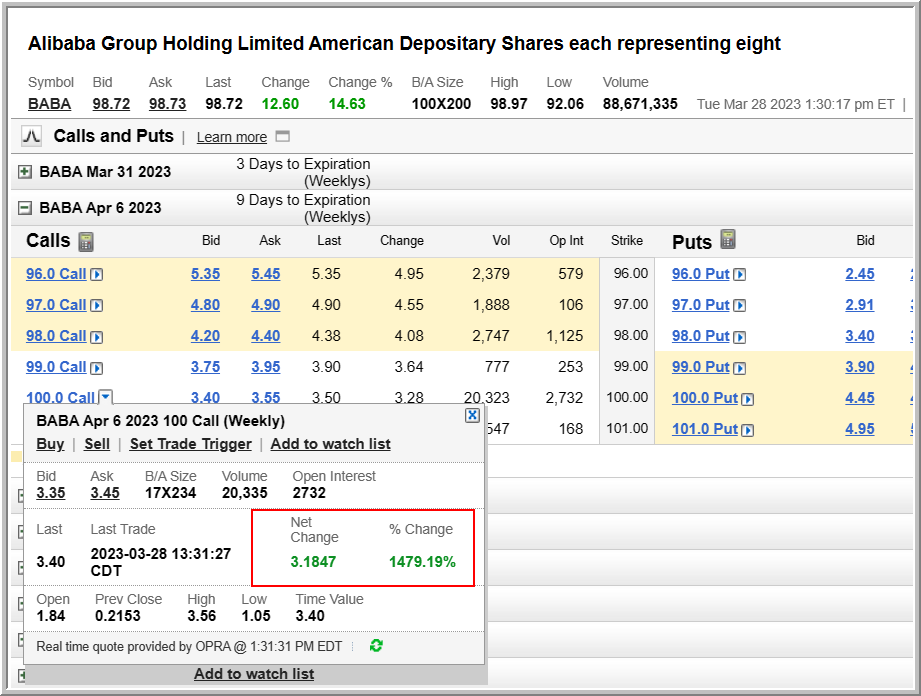Viewport: 921px width, 696px height.
Task: Click 97.0 Call bid 4.80
Action: (205, 305)
